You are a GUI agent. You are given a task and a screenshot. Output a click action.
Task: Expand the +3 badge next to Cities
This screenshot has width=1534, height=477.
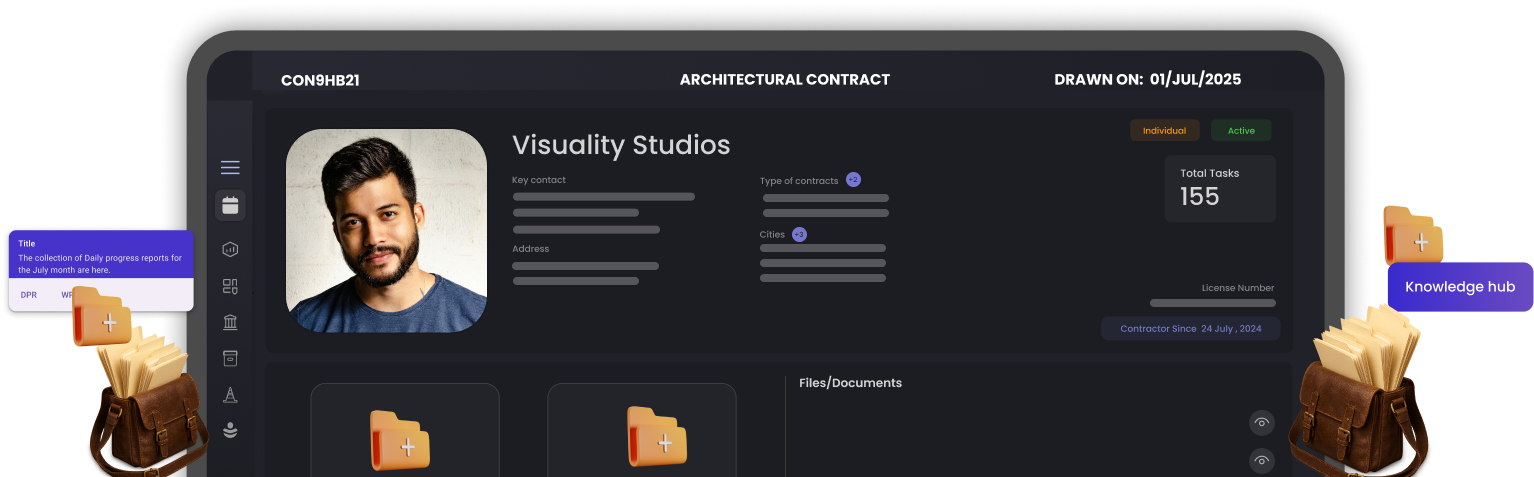[799, 234]
